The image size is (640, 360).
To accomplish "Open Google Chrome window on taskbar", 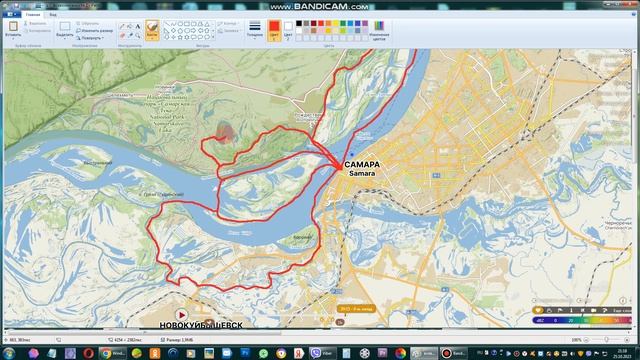I will [x=113, y=353].
